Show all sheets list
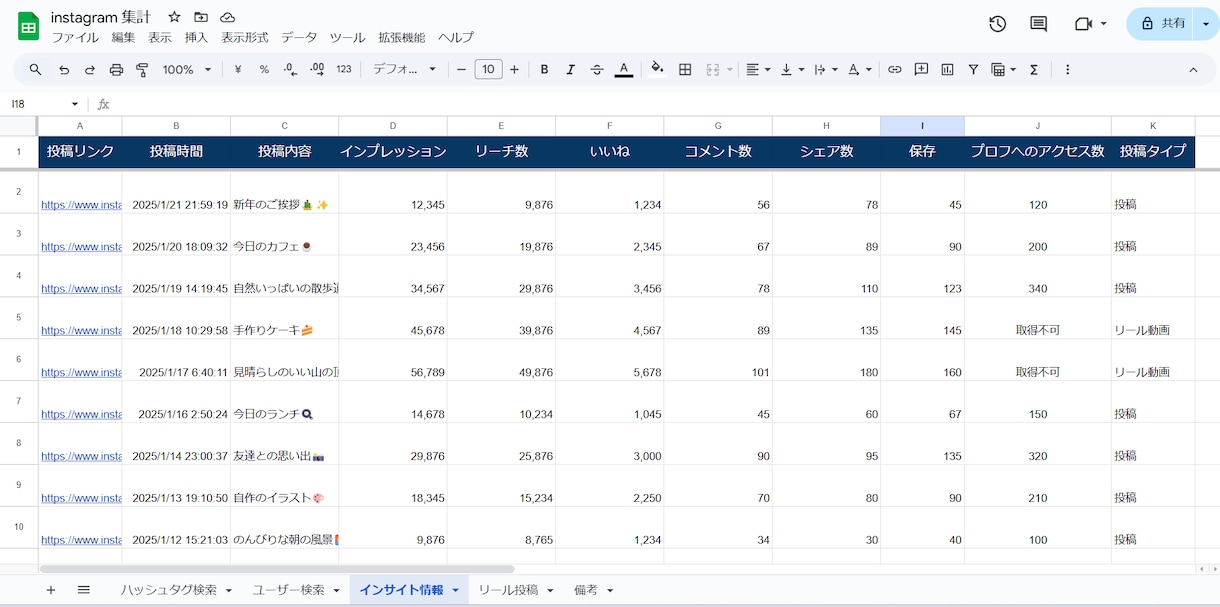The height and width of the screenshot is (607, 1220). (x=84, y=590)
